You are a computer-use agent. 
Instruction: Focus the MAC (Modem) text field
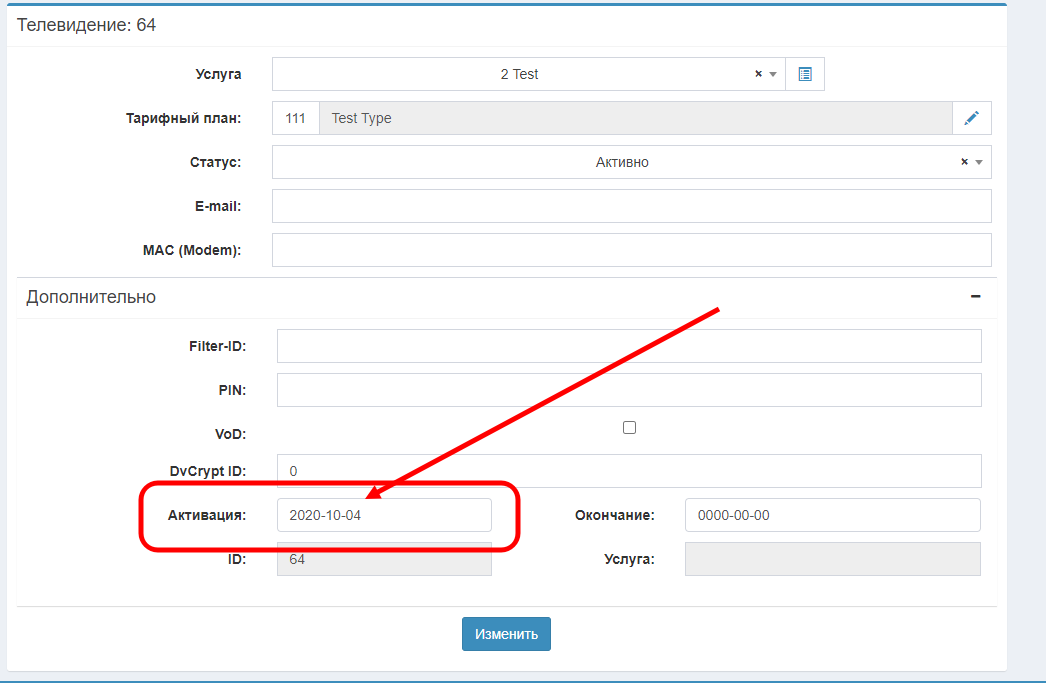pyautogui.click(x=631, y=250)
